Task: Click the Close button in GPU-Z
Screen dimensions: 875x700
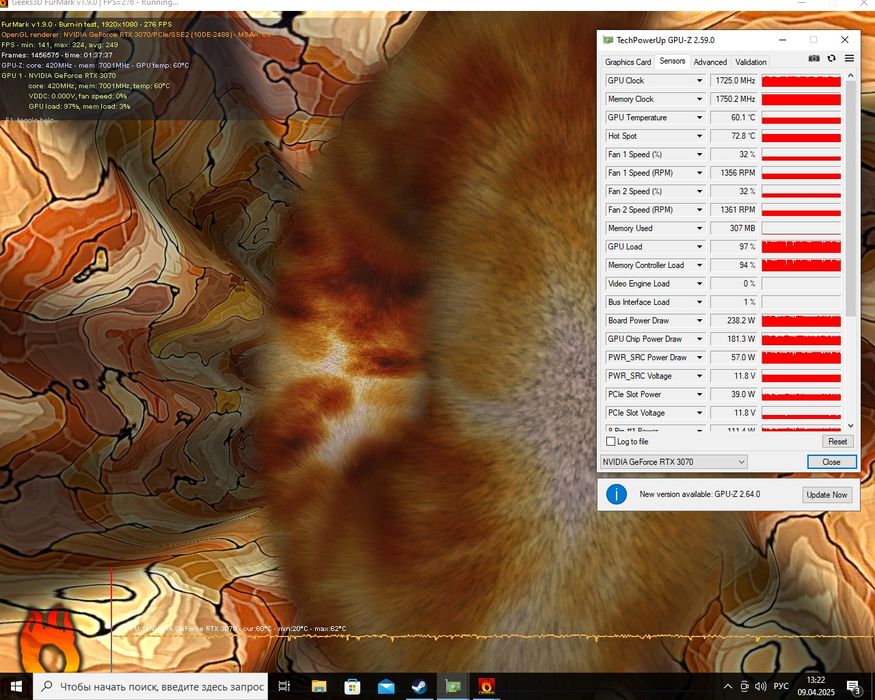Action: [x=831, y=462]
